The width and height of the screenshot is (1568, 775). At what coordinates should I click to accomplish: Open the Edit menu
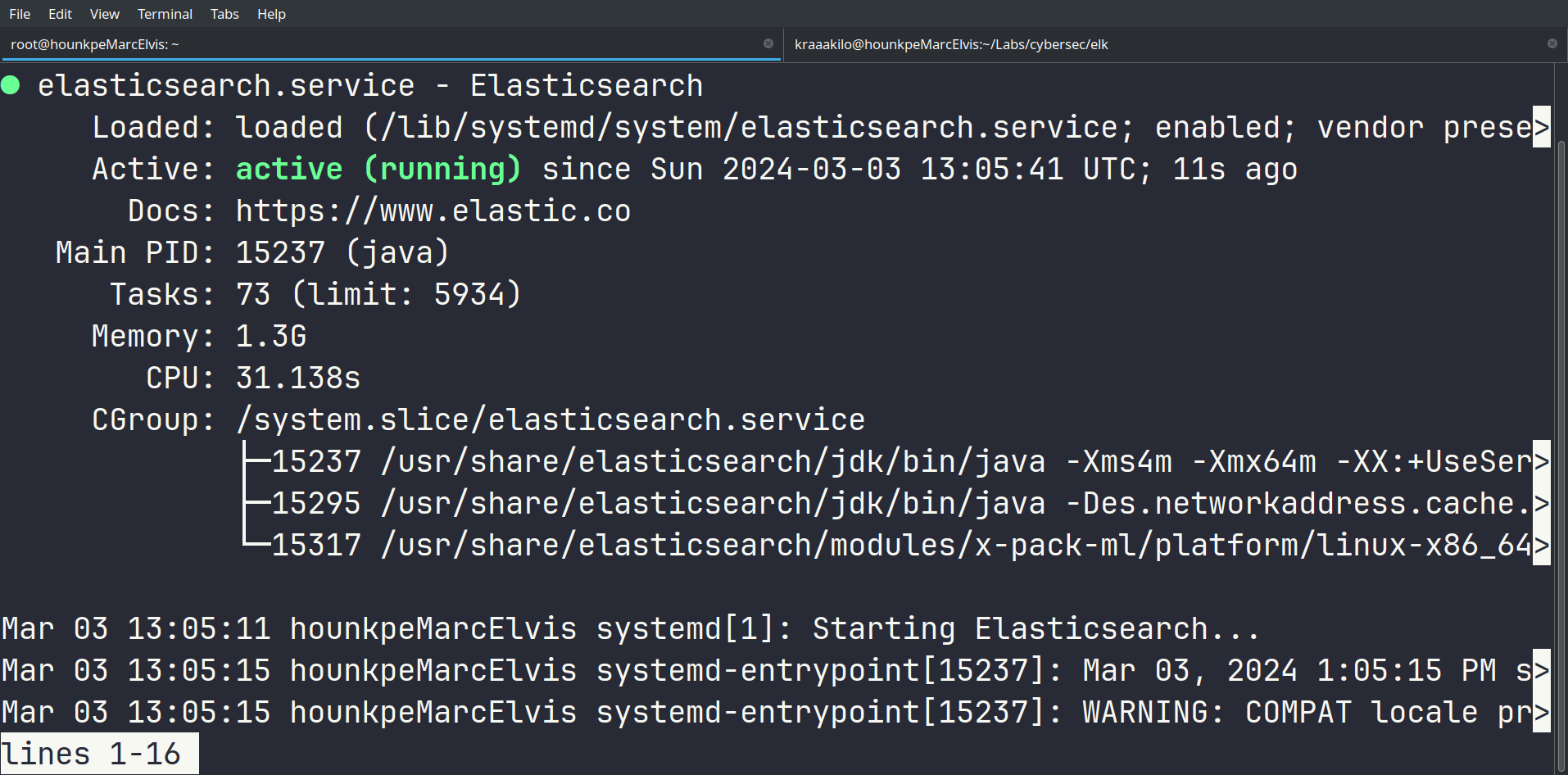(60, 14)
